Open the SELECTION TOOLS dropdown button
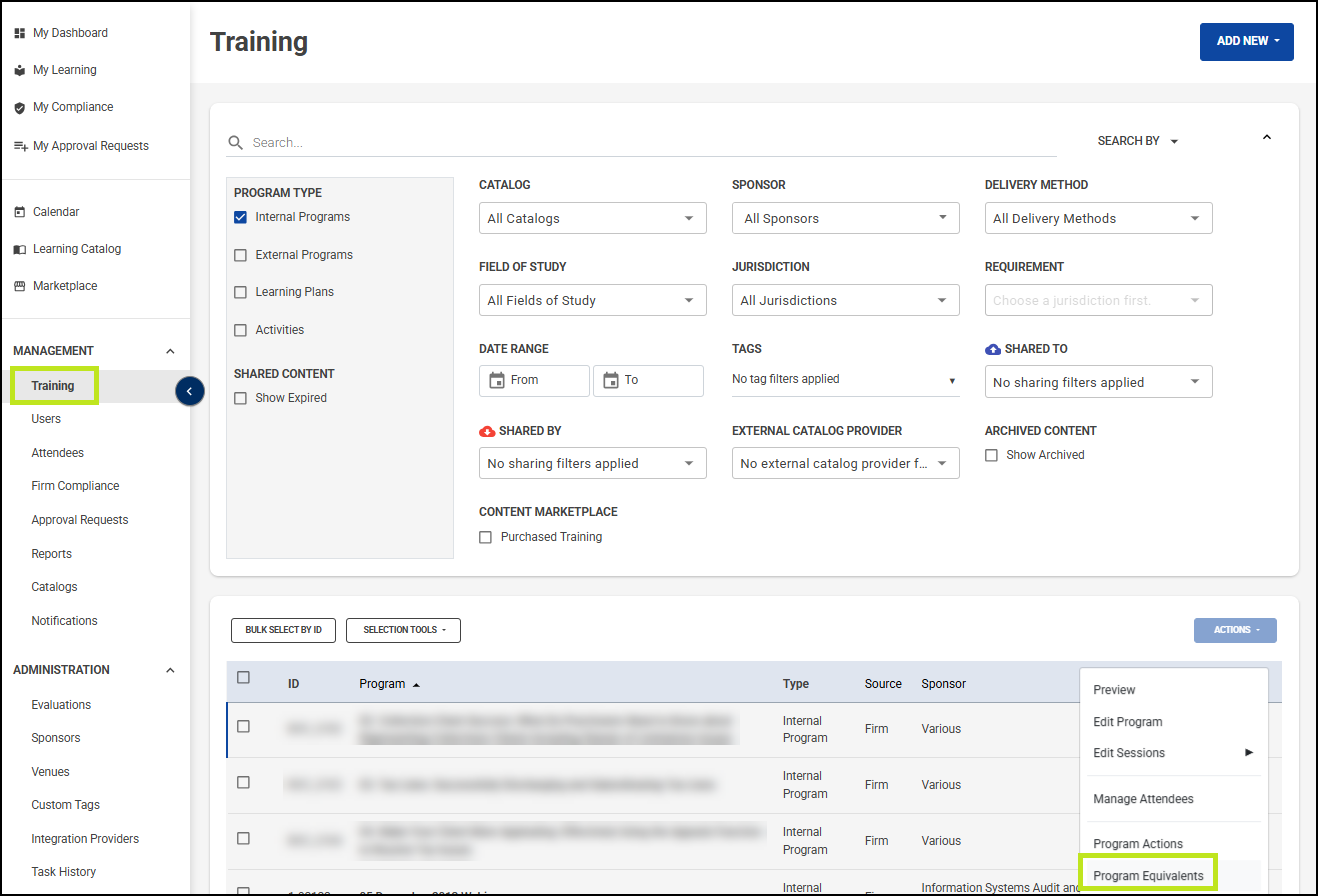The image size is (1318, 896). (x=403, y=630)
